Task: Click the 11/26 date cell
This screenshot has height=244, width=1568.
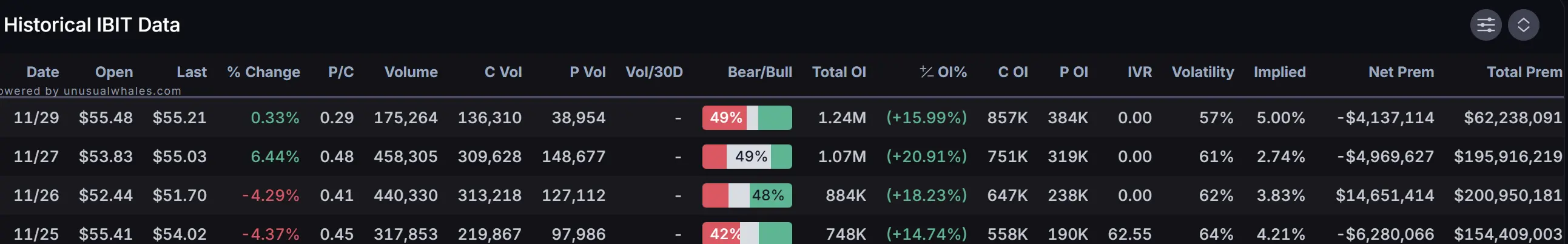Action: [x=36, y=195]
